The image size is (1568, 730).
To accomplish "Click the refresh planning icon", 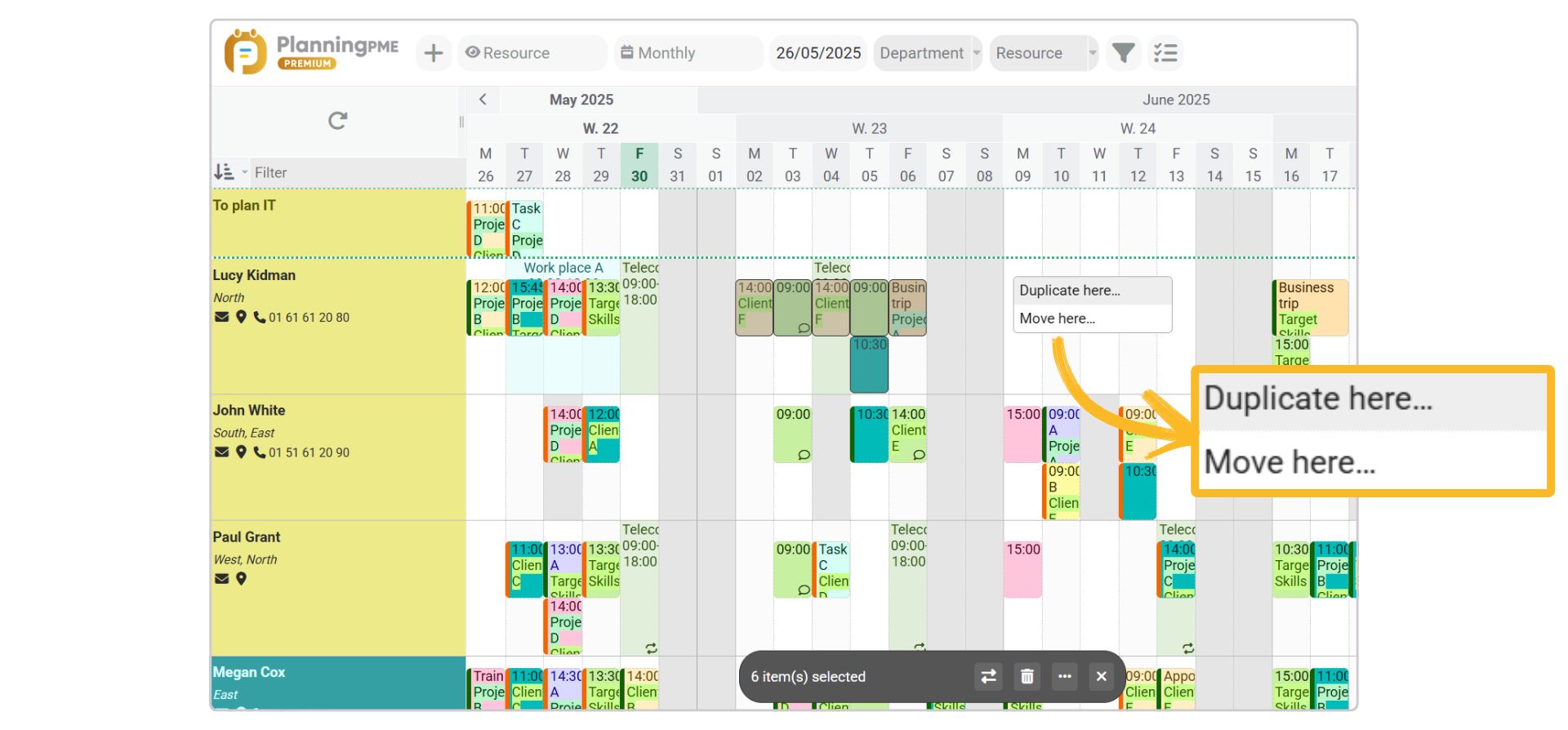I will coord(337,121).
